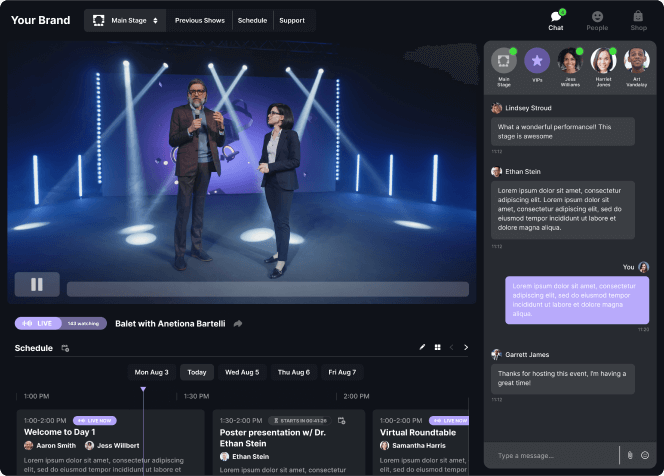Select the Today date button
This screenshot has width=664, height=476.
(x=197, y=372)
